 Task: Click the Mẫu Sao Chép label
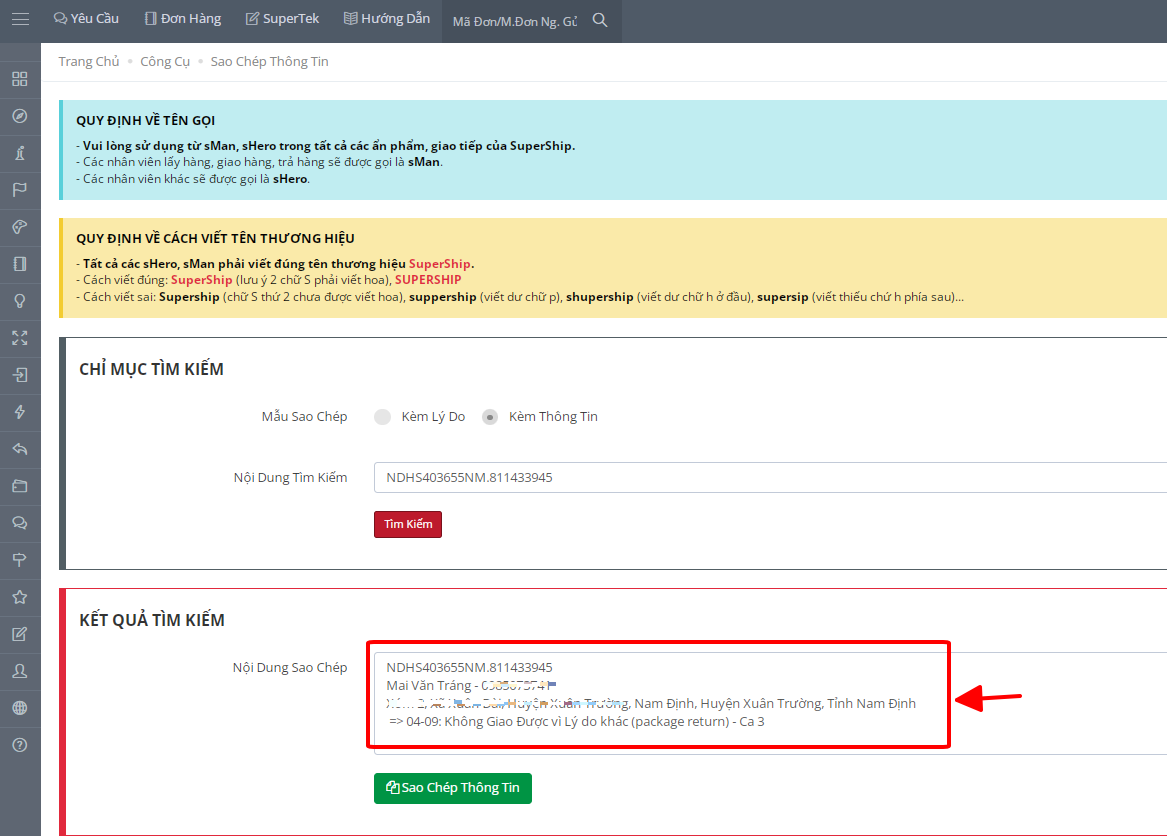[x=304, y=417]
